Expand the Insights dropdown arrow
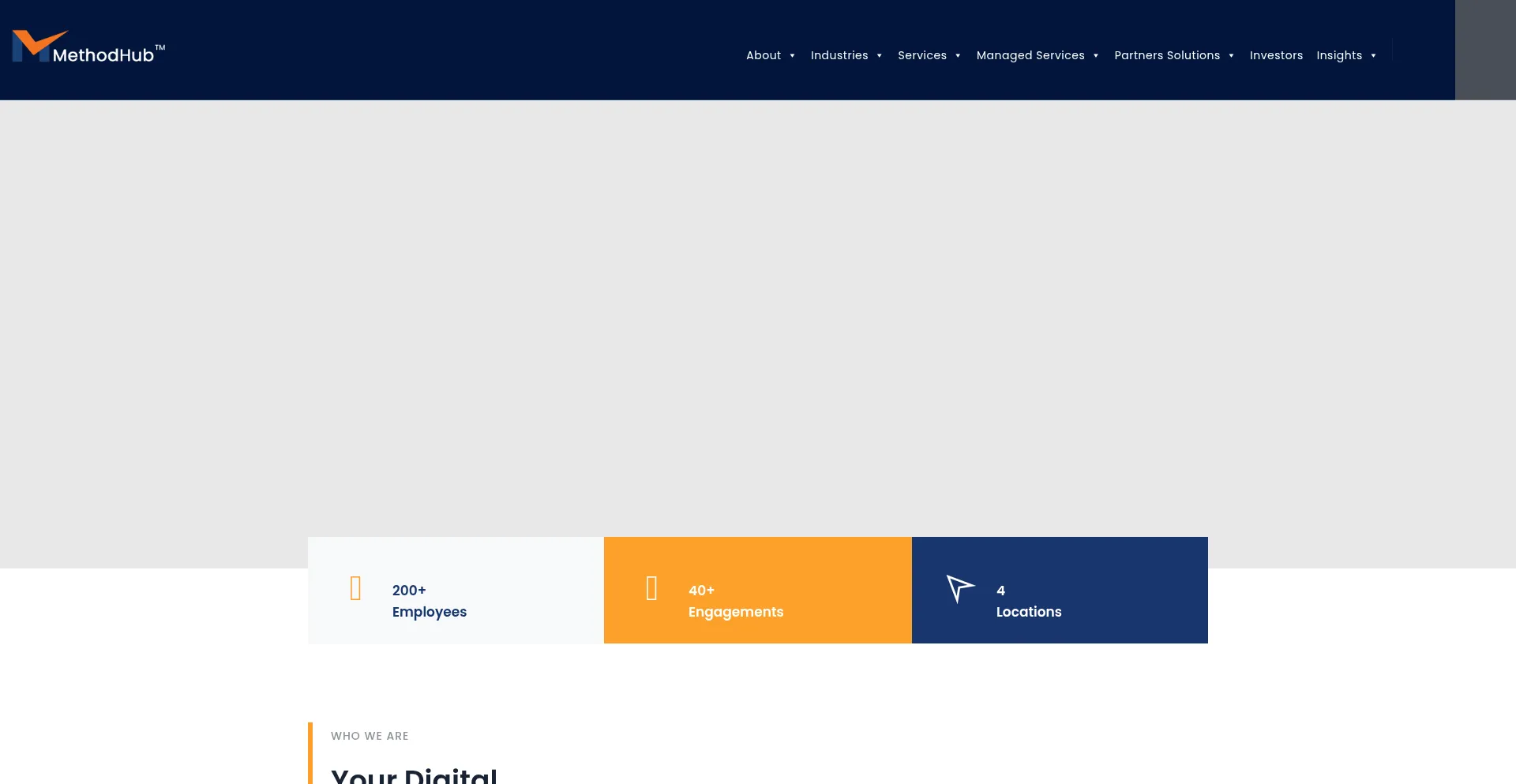This screenshot has height=784, width=1516. (x=1373, y=56)
